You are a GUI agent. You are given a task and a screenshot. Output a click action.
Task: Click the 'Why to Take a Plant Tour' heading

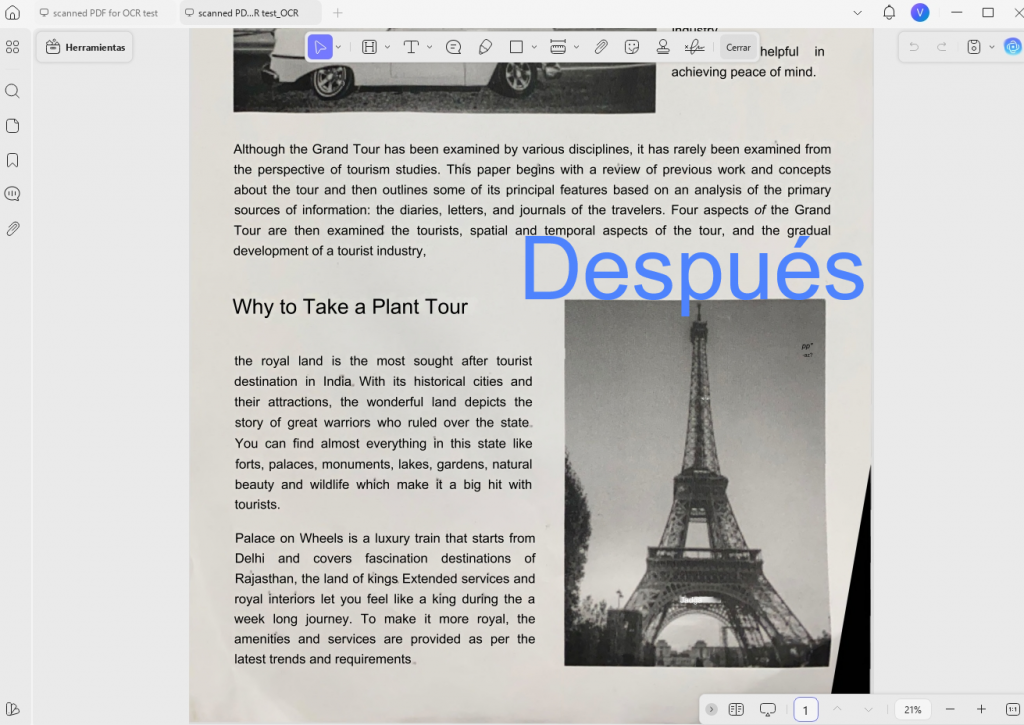point(350,307)
